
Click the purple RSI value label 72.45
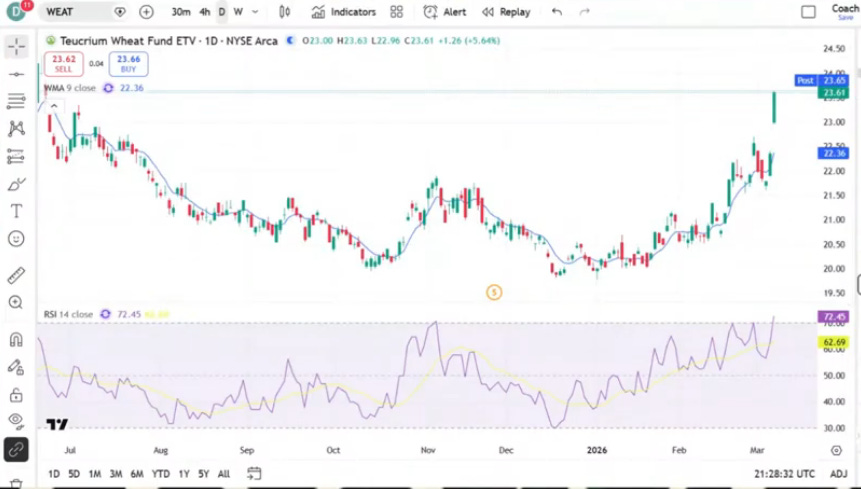pos(834,317)
